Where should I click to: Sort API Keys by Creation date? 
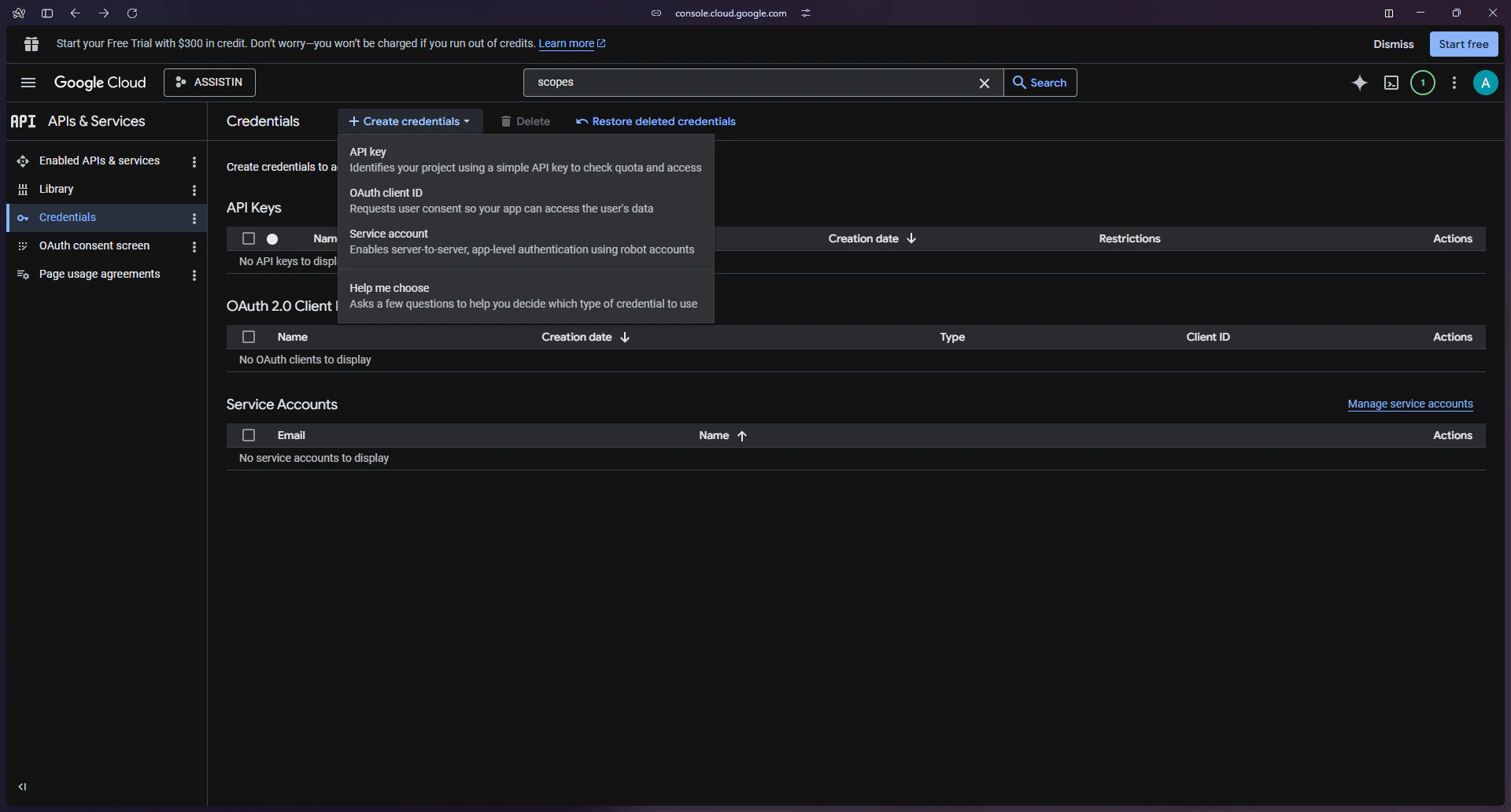[872, 238]
